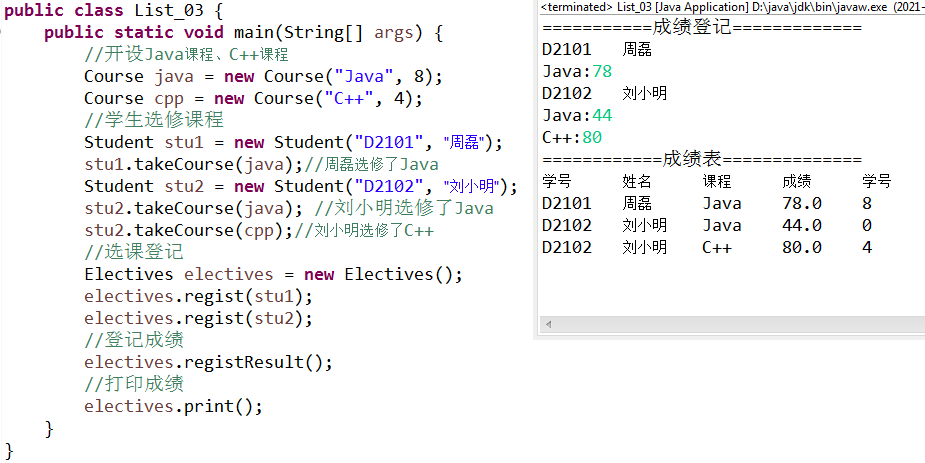Click the 成绩 column header in the console table
The image size is (925, 463).
[797, 182]
